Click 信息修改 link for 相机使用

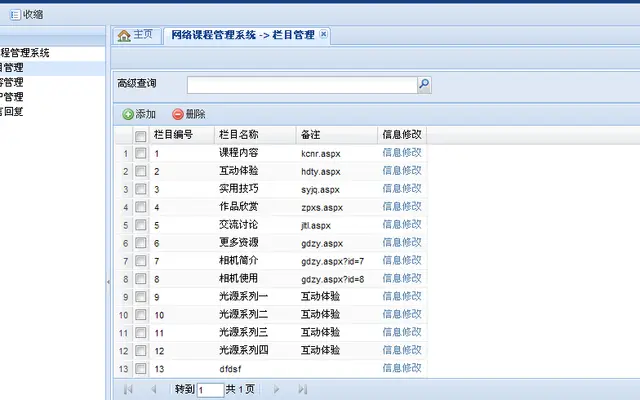402,279
